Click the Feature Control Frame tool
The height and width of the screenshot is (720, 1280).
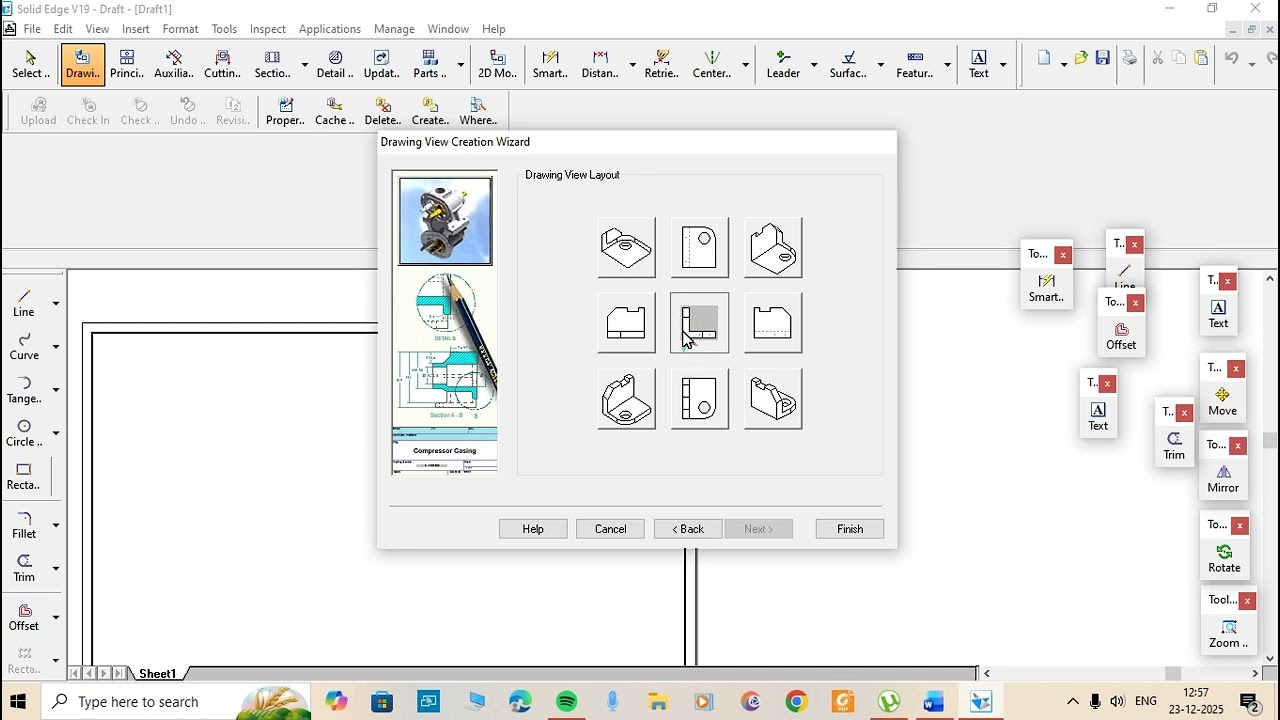click(x=915, y=65)
